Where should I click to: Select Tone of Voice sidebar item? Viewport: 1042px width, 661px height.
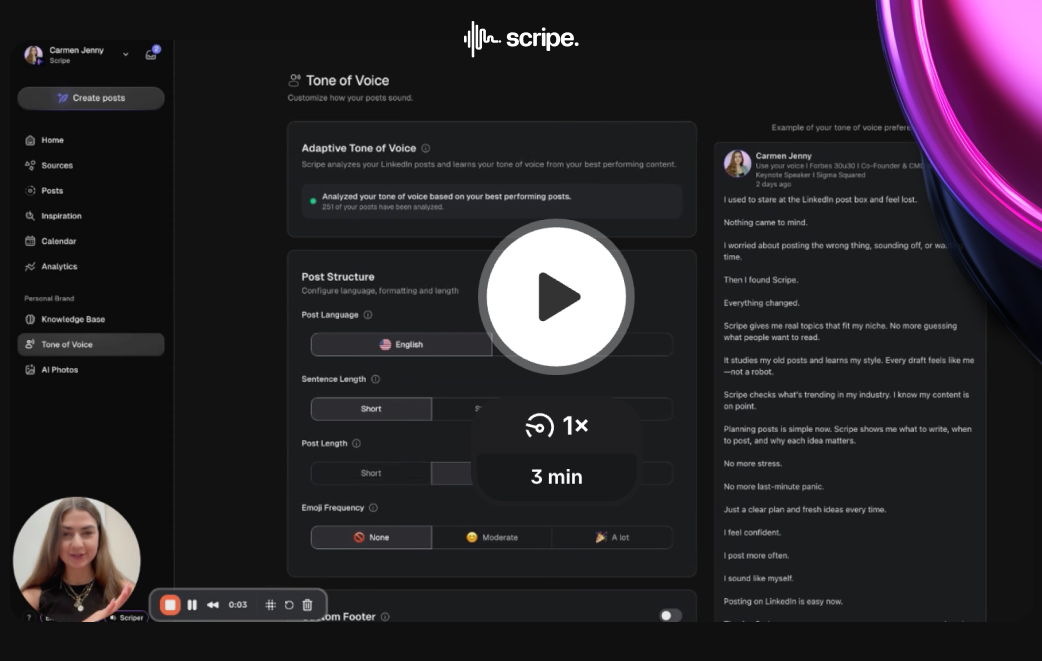tap(91, 344)
